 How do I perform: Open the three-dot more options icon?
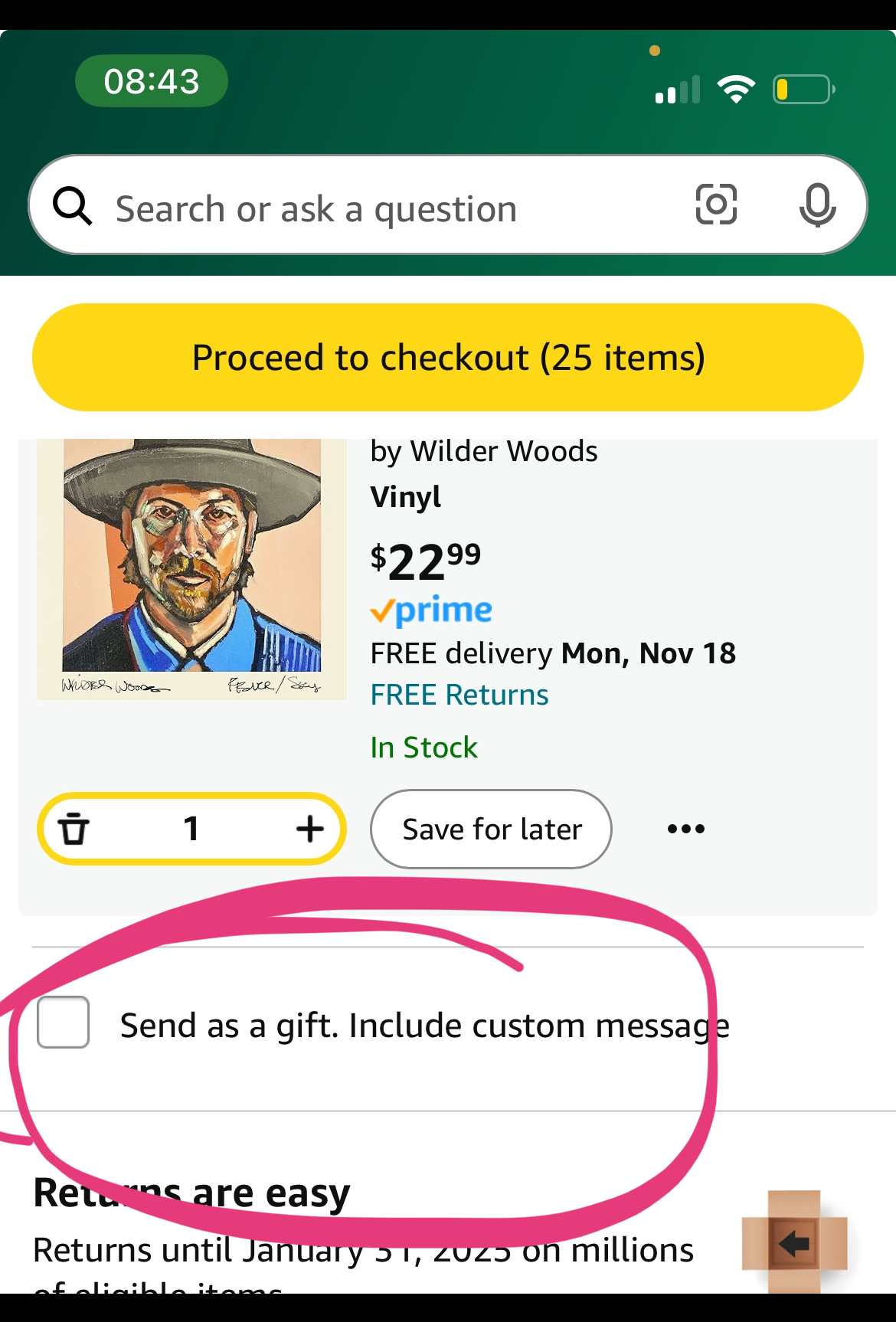[x=685, y=829]
